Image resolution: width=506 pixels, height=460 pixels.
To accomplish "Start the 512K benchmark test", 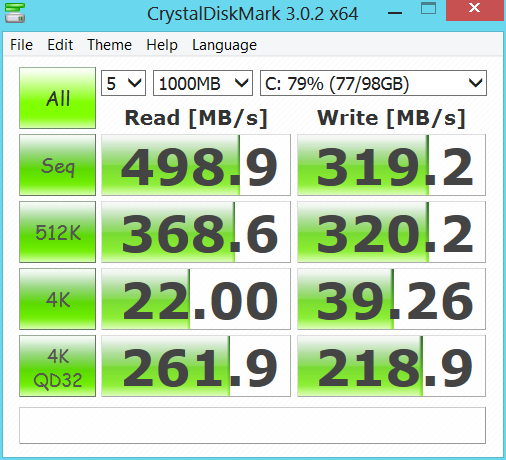I will [57, 232].
